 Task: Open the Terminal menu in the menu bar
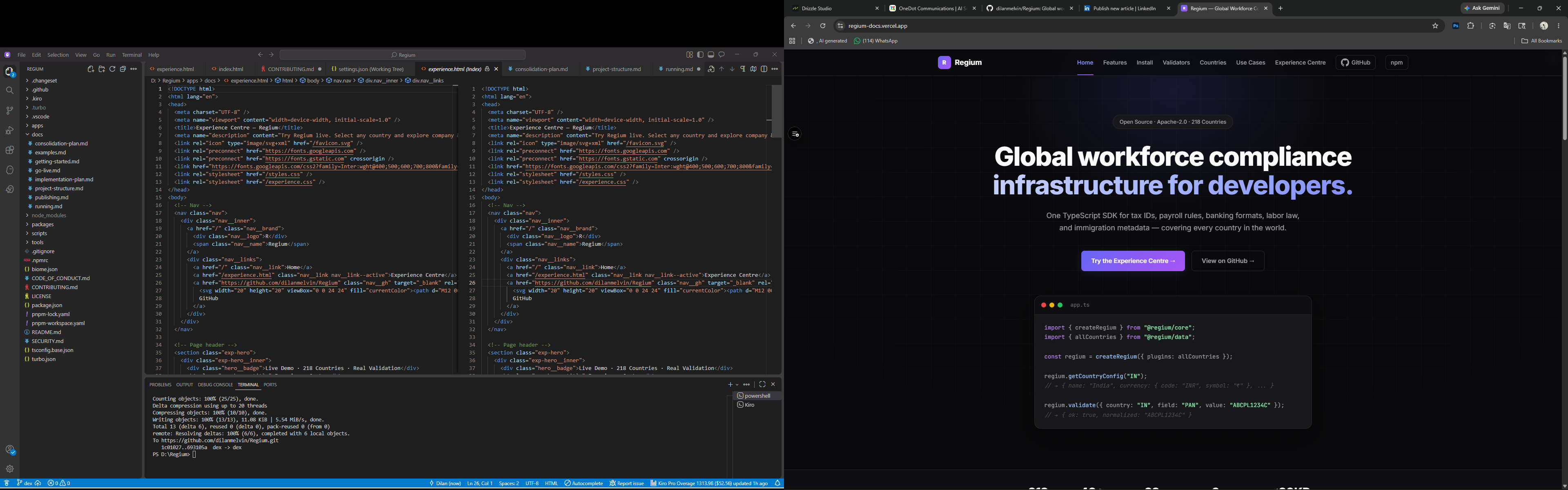pos(131,55)
